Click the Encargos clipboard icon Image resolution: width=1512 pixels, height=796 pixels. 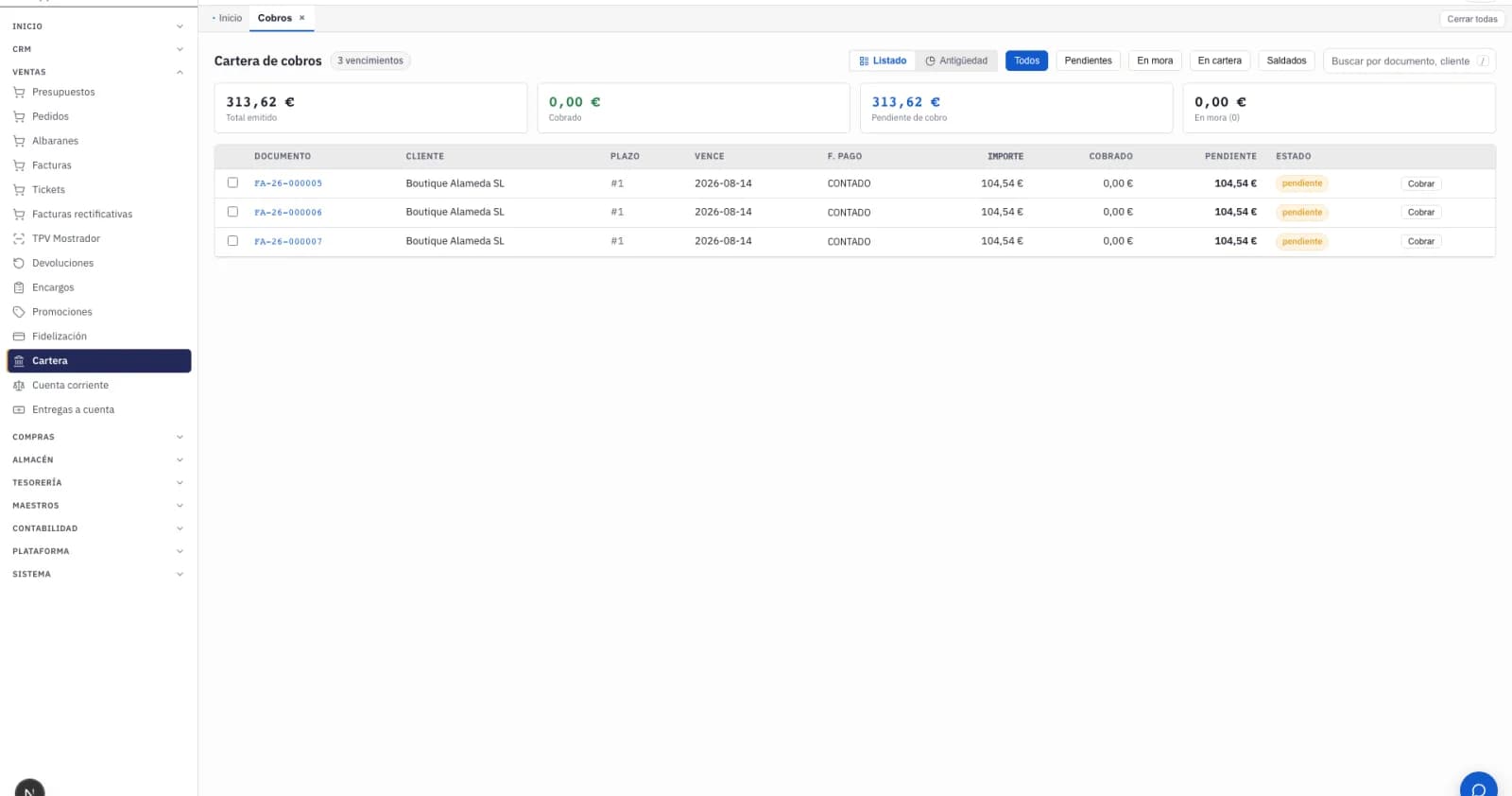pyautogui.click(x=19, y=288)
